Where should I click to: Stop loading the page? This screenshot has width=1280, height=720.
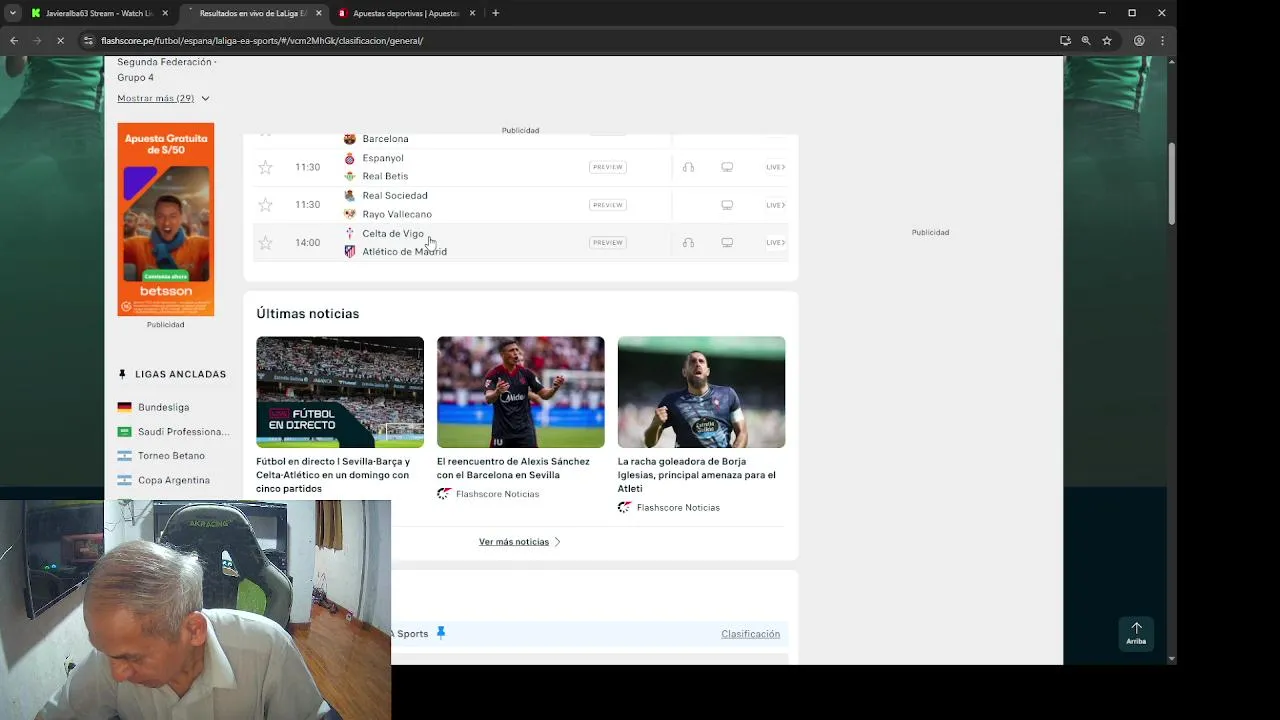60,41
